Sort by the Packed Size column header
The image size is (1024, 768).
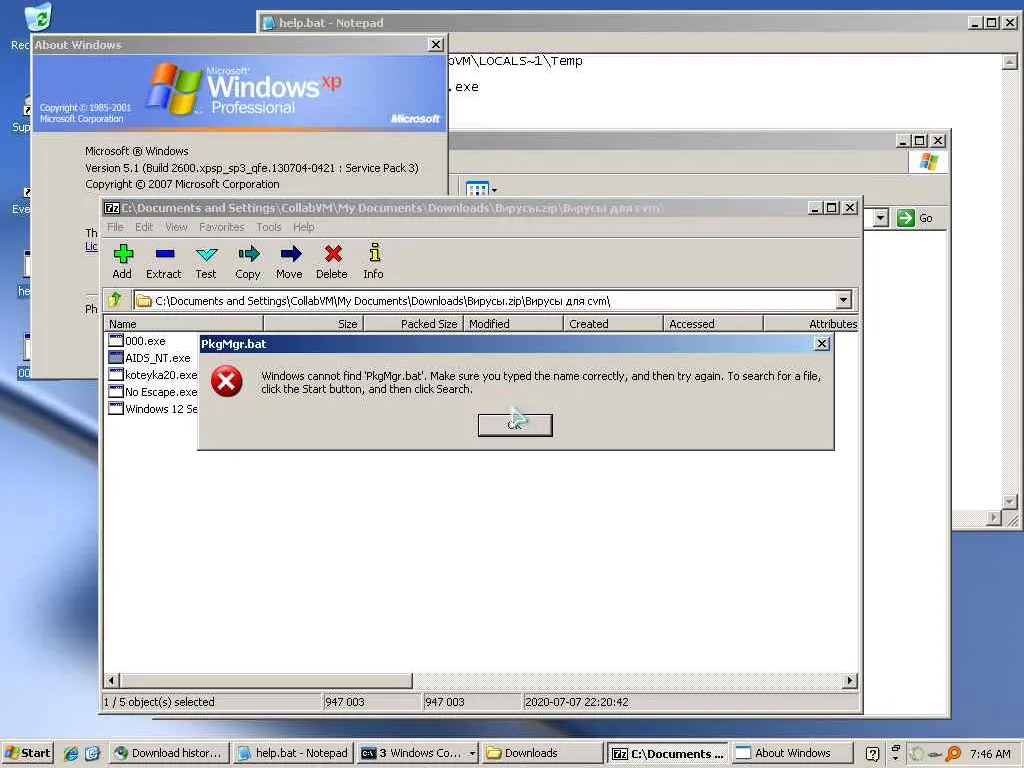point(413,323)
